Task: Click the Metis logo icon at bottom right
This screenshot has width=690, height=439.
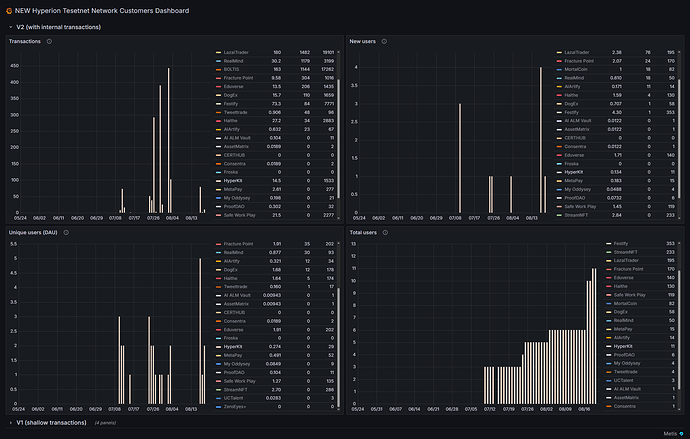Action: point(680,431)
